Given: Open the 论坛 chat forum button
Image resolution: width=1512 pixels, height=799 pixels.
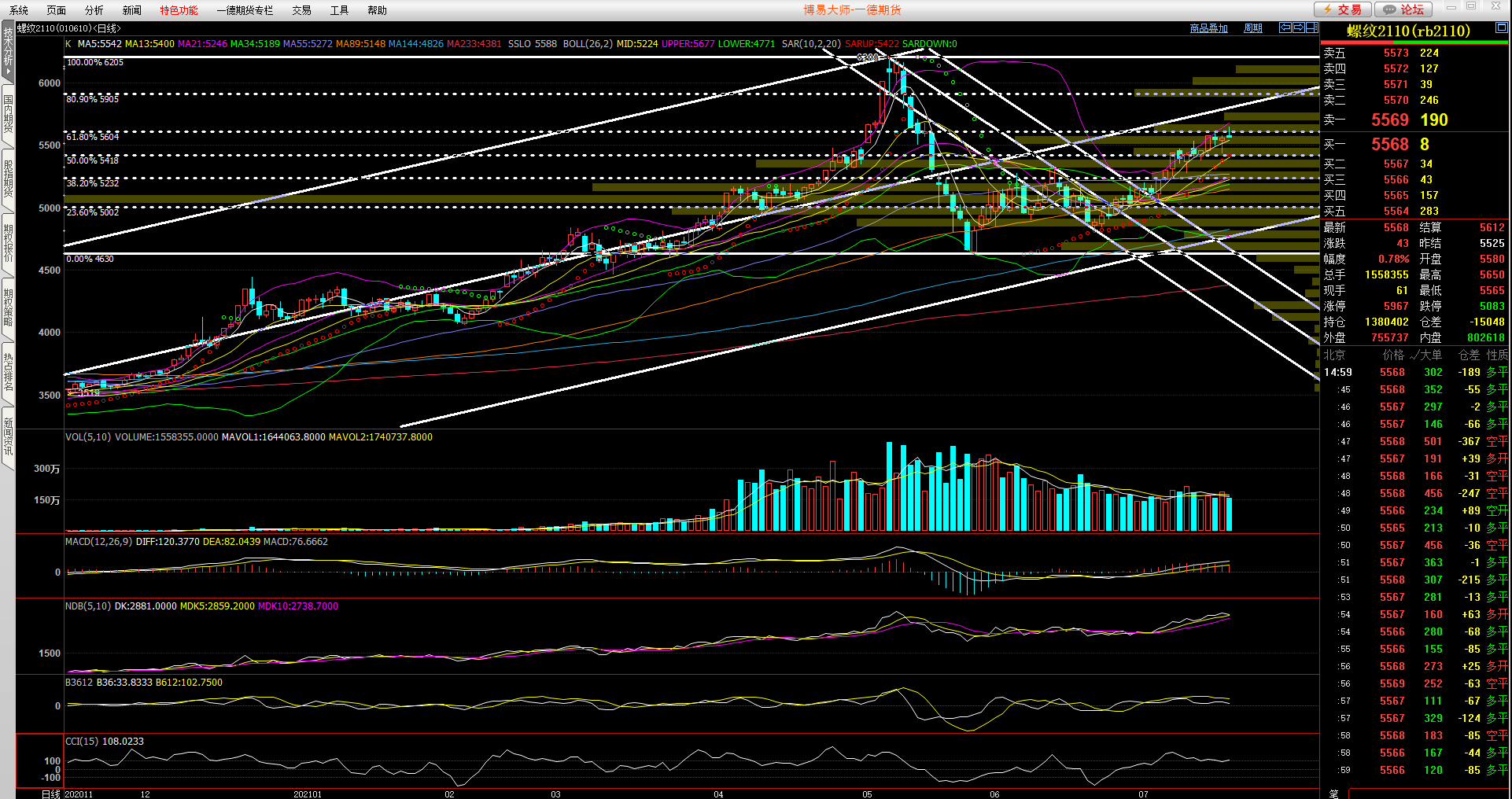Looking at the screenshot, I should [x=1403, y=9].
